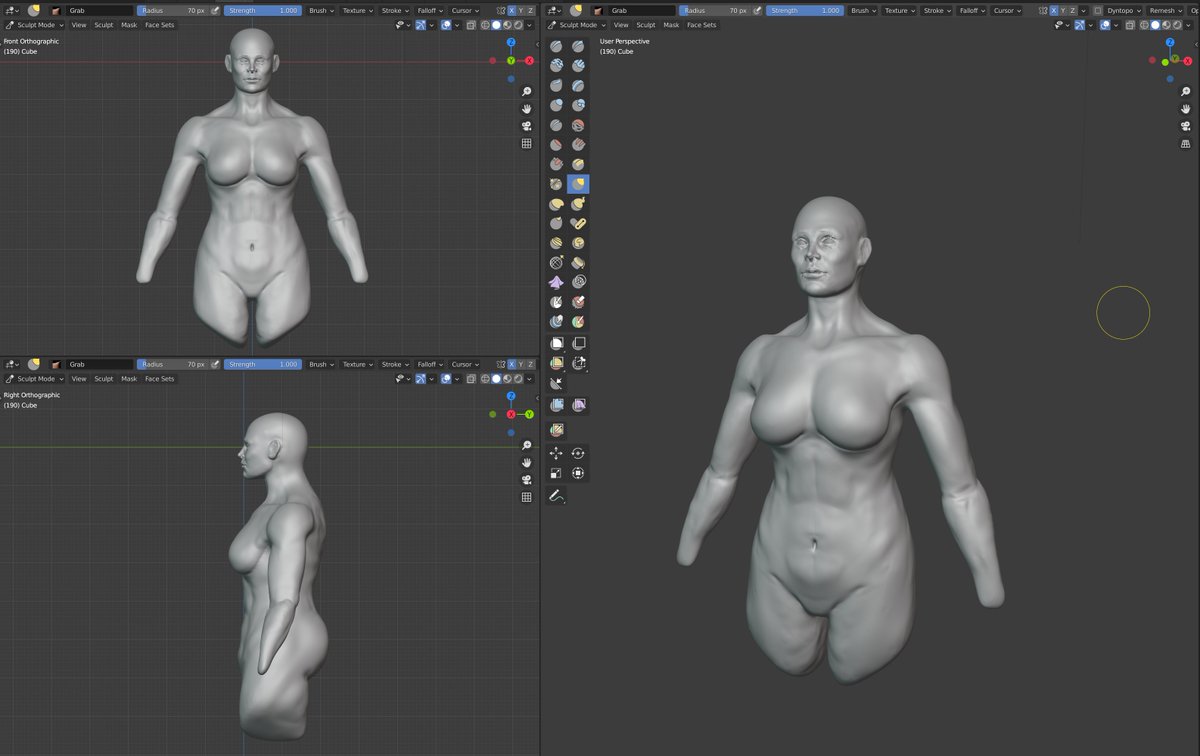Toggle camera view in User Perspective viewport
This screenshot has height=756, width=1200.
[x=1186, y=126]
